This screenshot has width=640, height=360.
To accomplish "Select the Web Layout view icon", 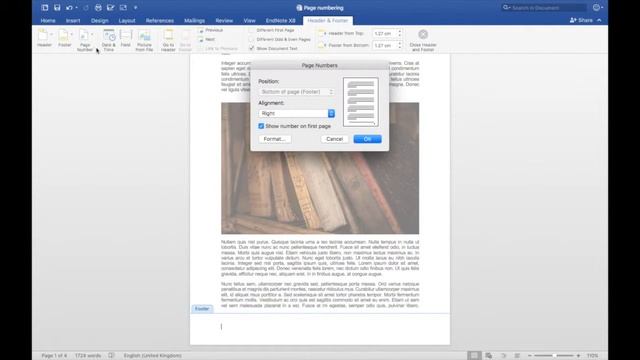I will click(x=489, y=356).
